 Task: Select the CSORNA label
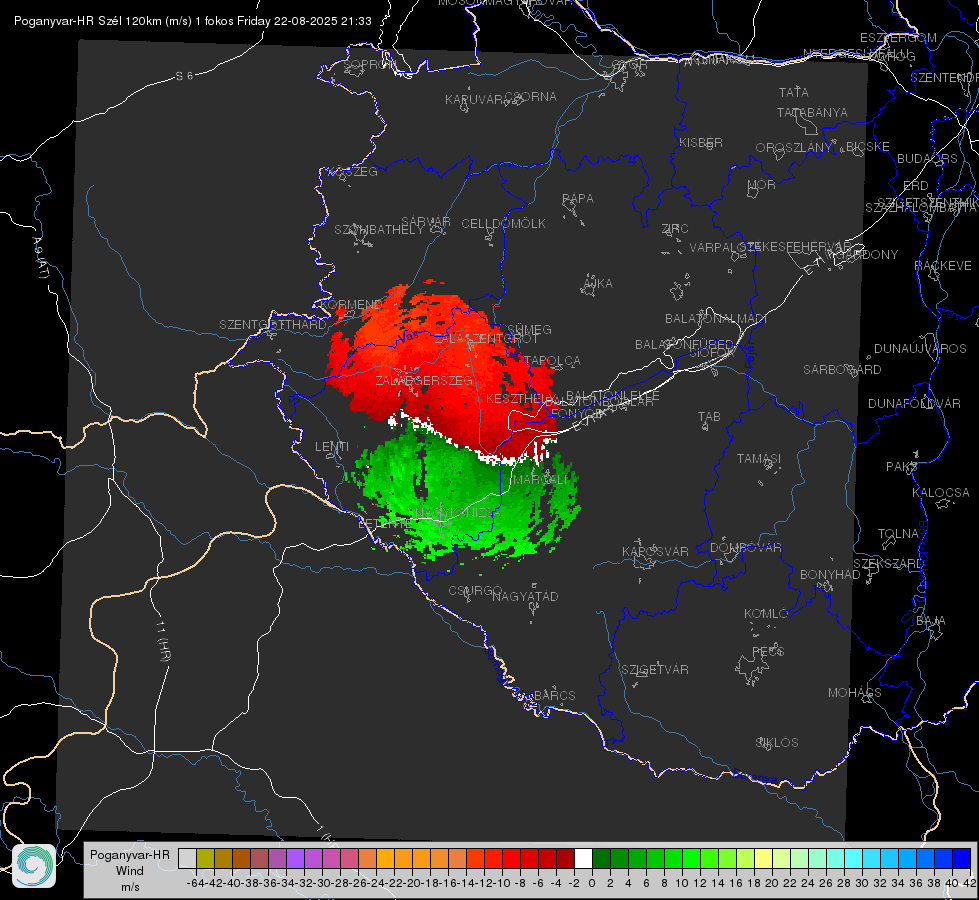(530, 97)
